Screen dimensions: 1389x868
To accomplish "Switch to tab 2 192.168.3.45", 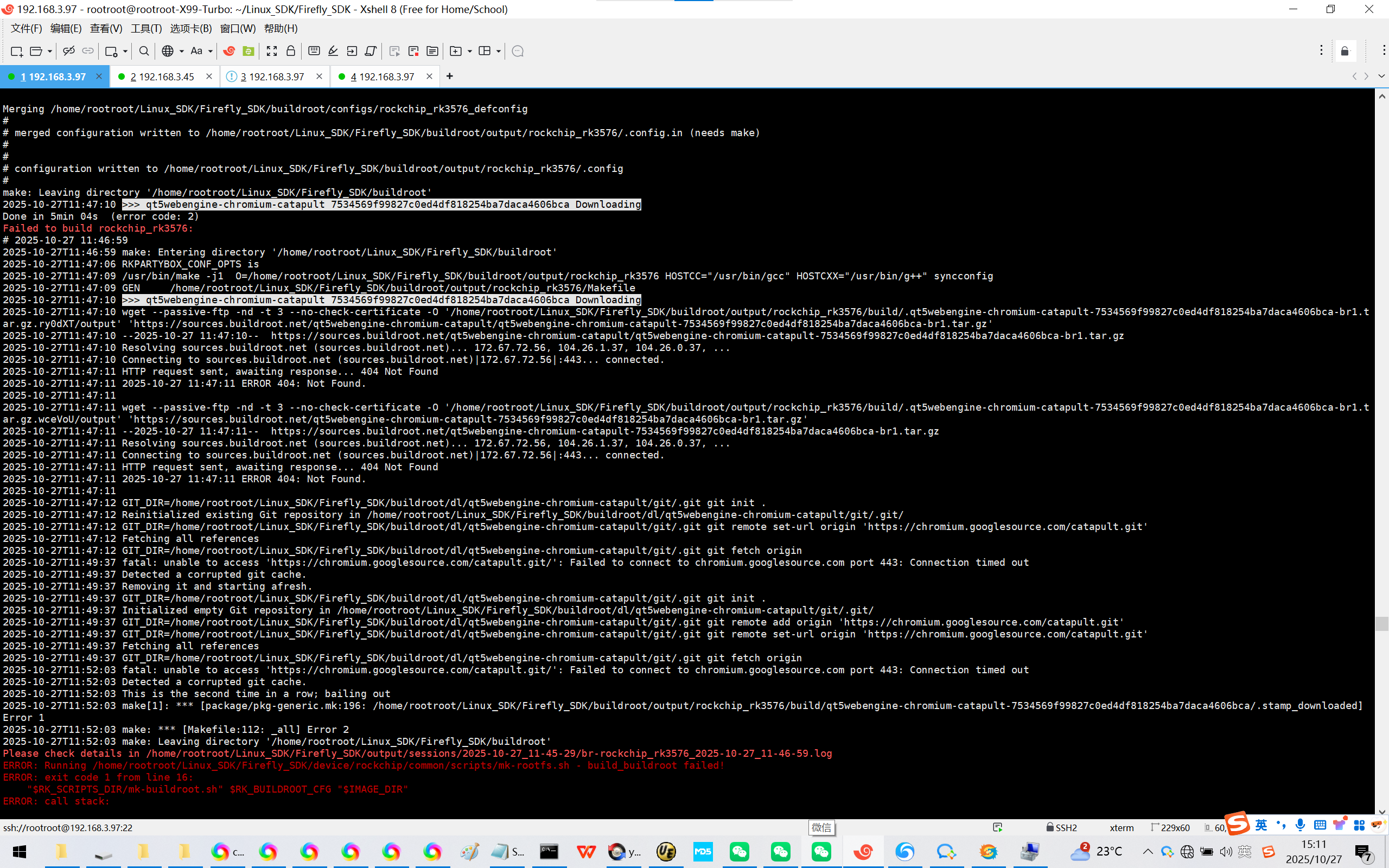I will pyautogui.click(x=162, y=76).
